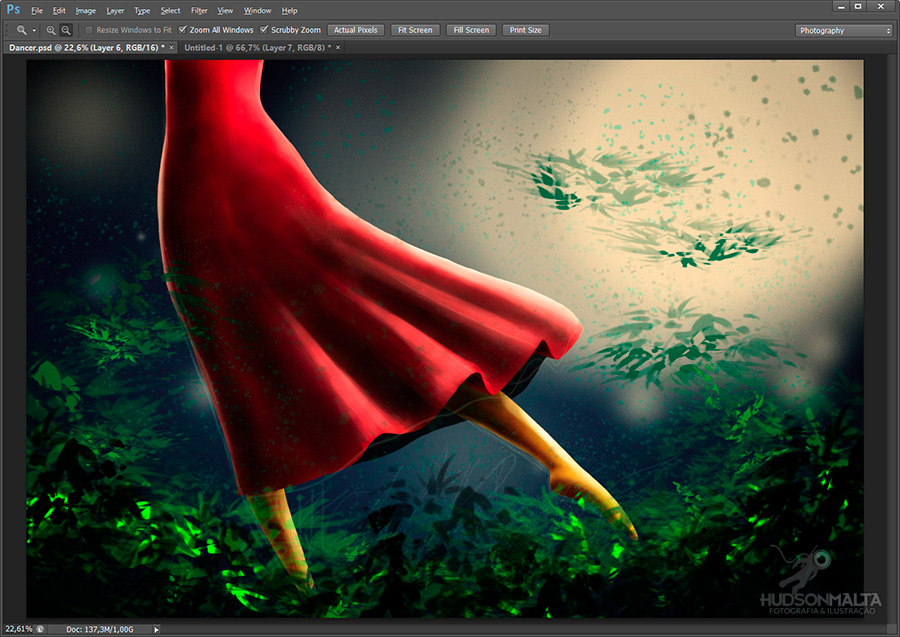Uncheck the Zoom All Windows checkbox
This screenshot has width=900, height=637.
183,30
